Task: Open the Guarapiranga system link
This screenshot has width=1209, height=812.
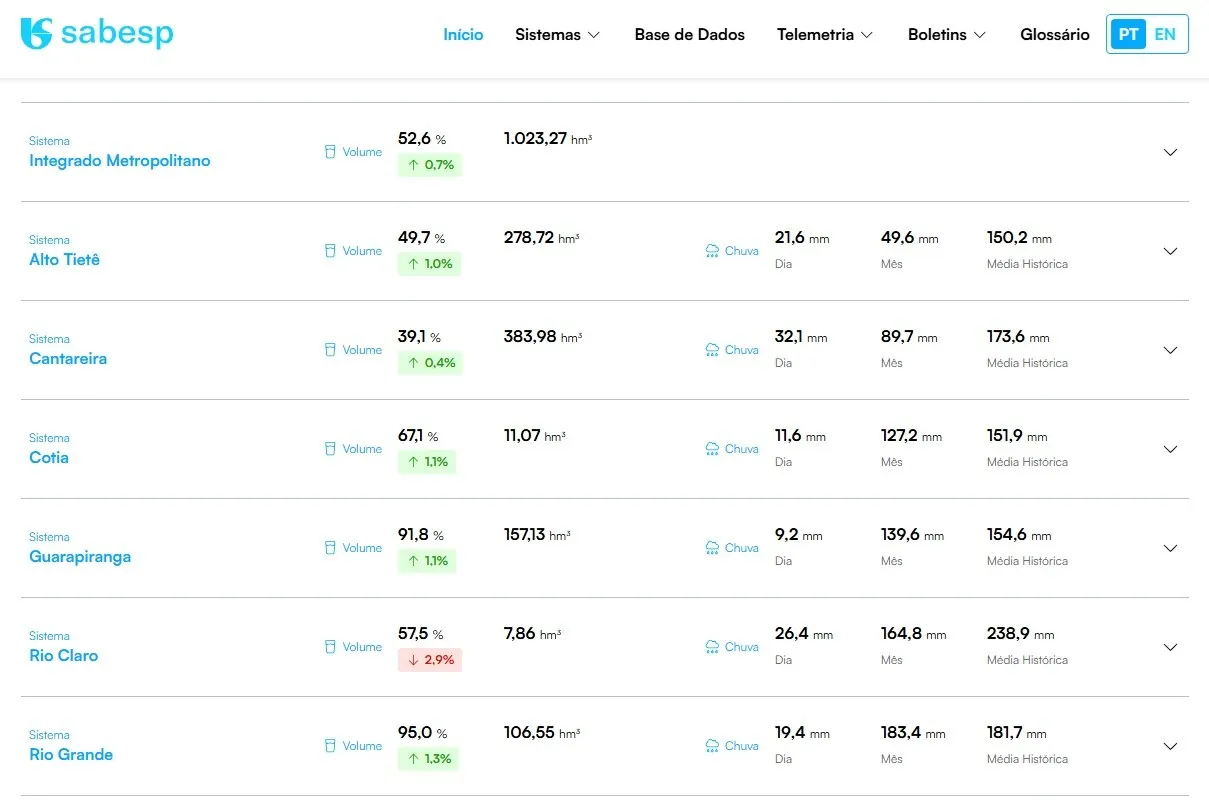Action: click(80, 557)
